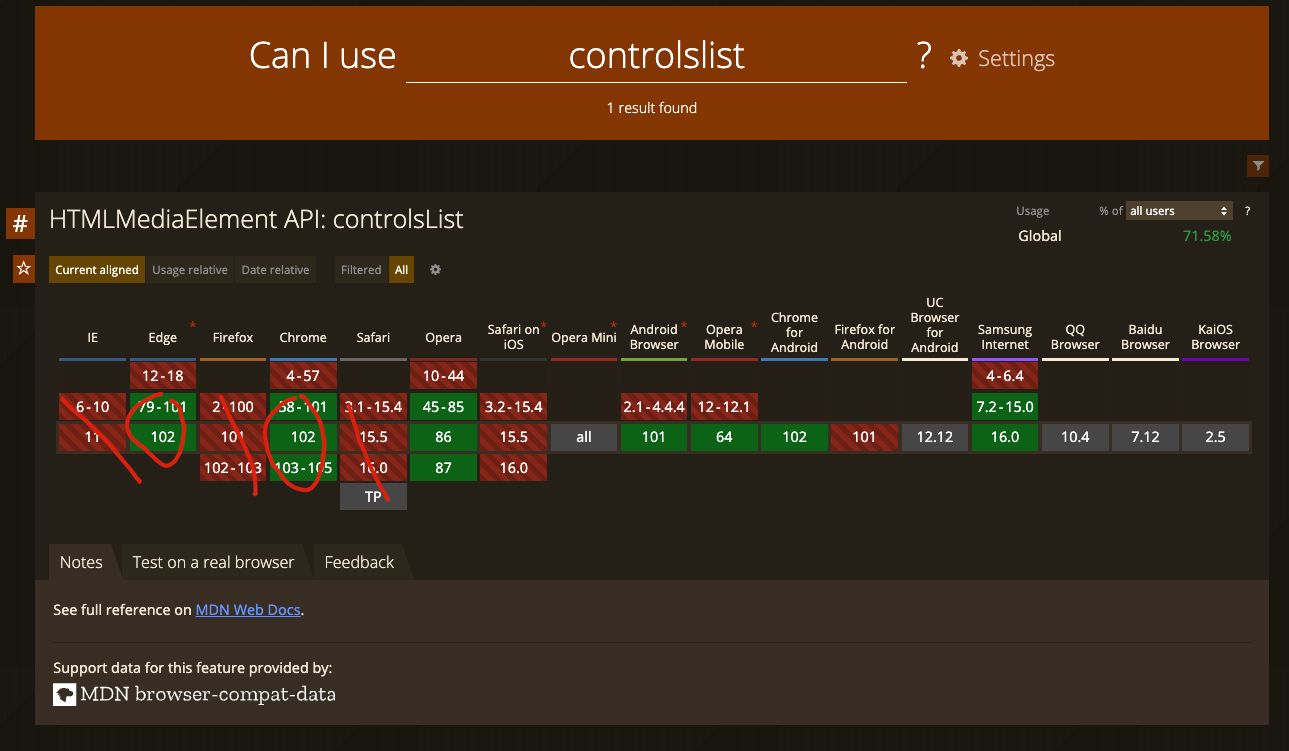Click the 71.58% global usage value
The width and height of the screenshot is (1289, 751).
tap(1207, 236)
